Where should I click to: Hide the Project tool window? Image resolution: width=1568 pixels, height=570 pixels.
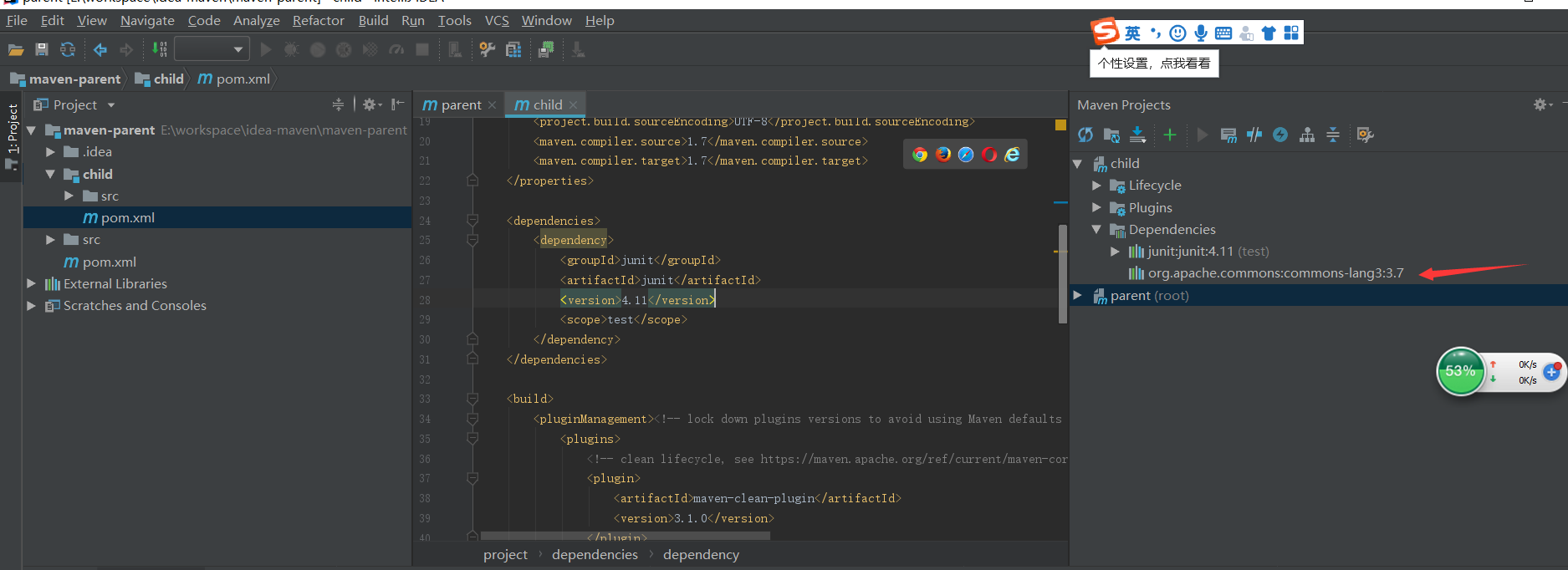pos(398,104)
